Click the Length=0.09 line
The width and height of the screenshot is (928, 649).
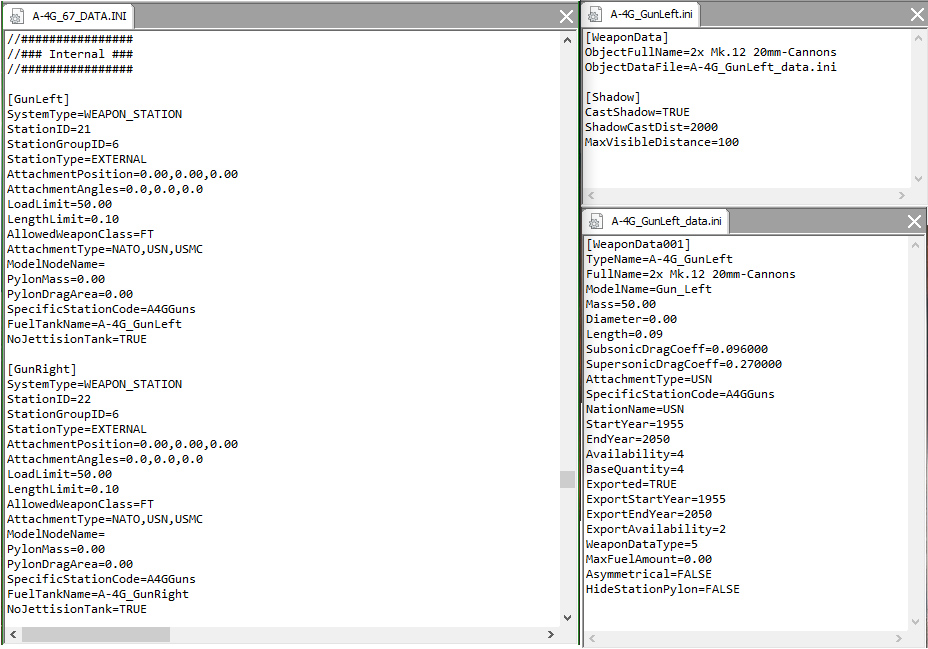624,334
